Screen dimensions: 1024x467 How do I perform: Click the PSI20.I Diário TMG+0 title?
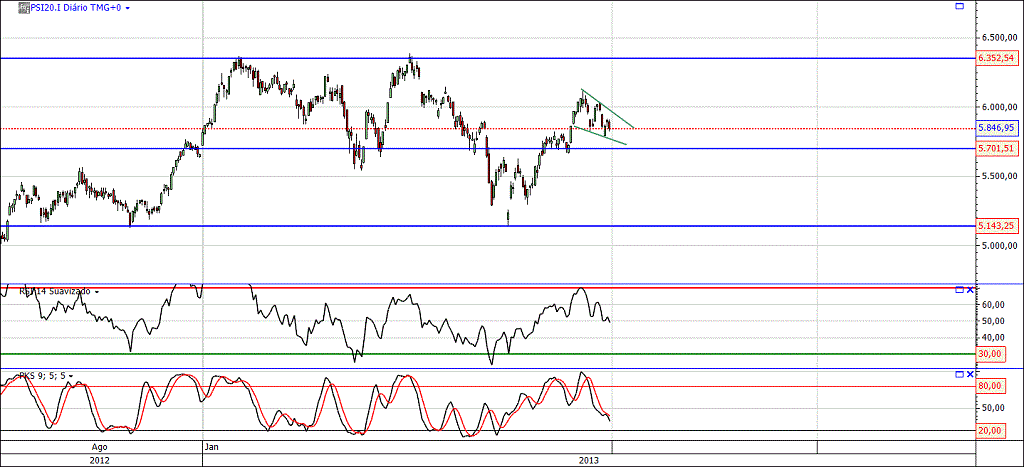click(70, 7)
